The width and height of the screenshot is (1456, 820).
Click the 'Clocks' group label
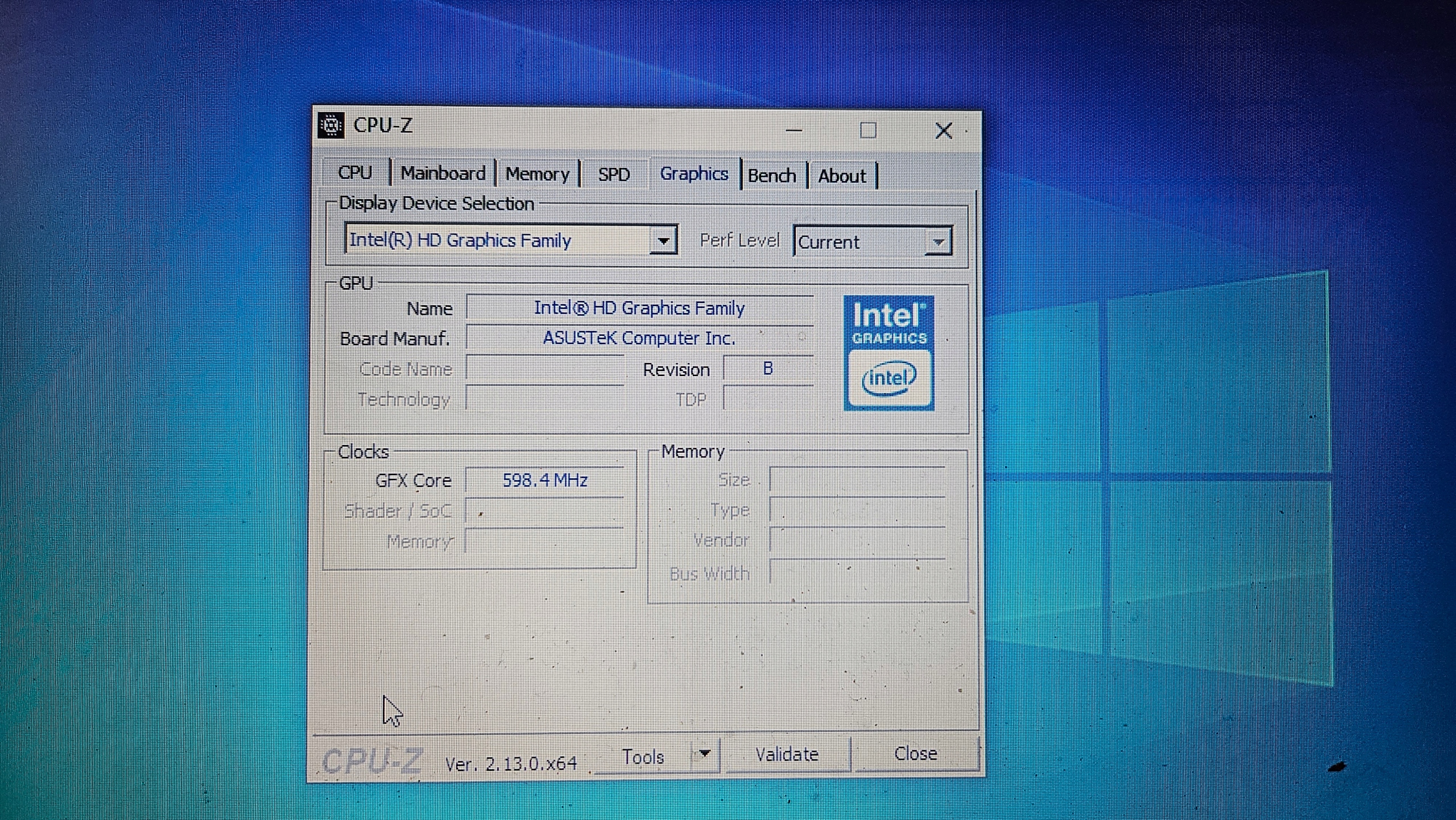363,452
